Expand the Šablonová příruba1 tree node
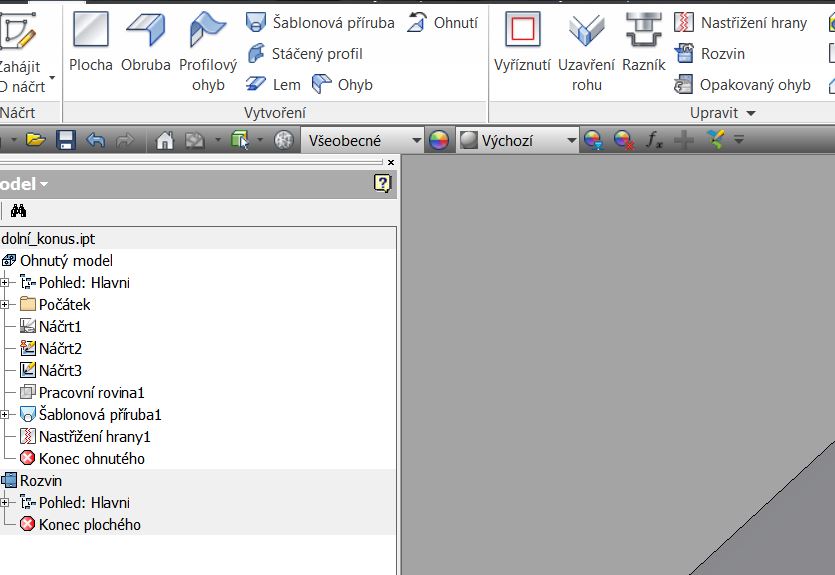835x575 pixels. point(5,414)
